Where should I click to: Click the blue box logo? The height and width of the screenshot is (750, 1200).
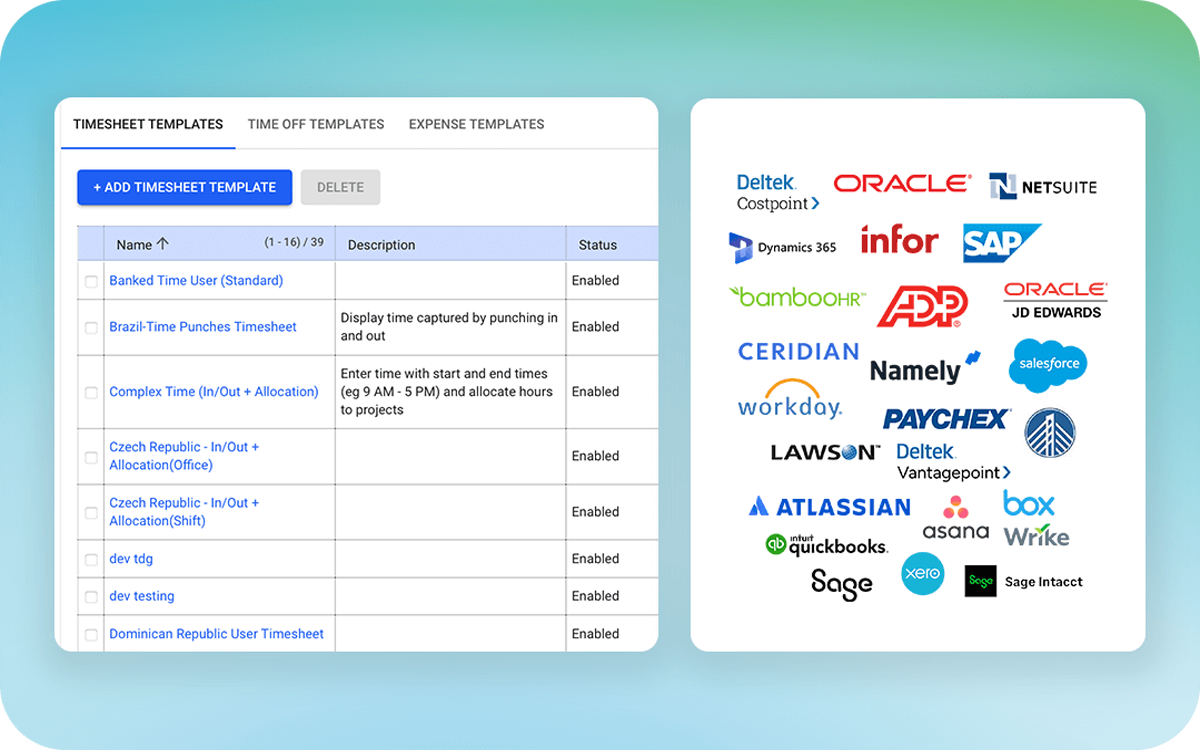[1029, 503]
